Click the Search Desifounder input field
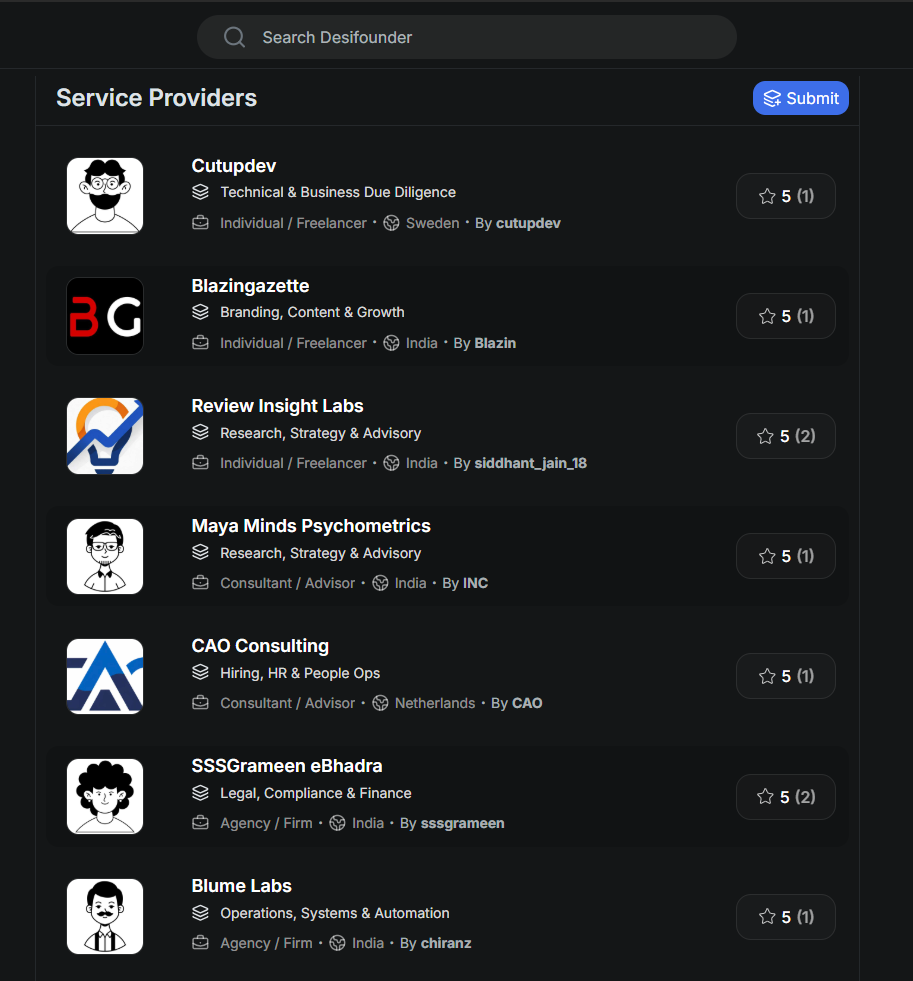913x981 pixels. pos(467,37)
